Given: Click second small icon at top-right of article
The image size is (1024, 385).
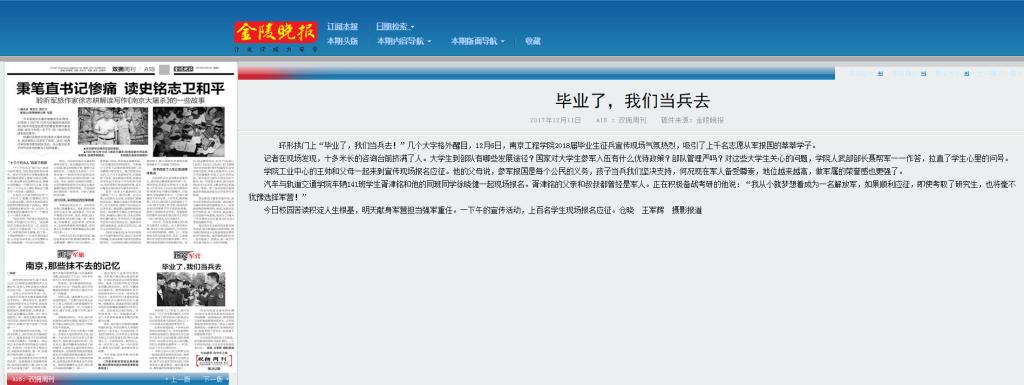Looking at the screenshot, I should 923,74.
